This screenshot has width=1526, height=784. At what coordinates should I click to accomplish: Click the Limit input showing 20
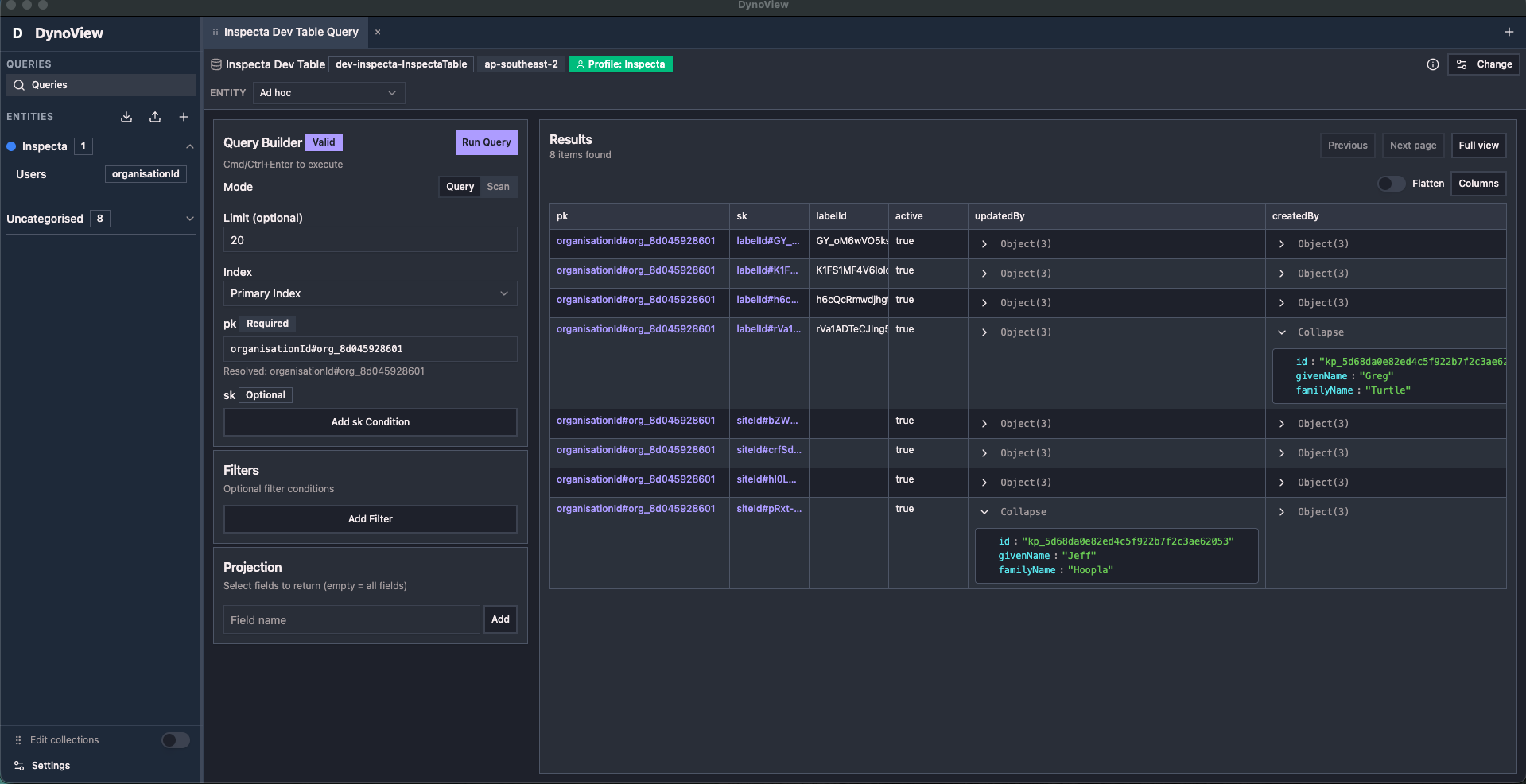coord(369,239)
